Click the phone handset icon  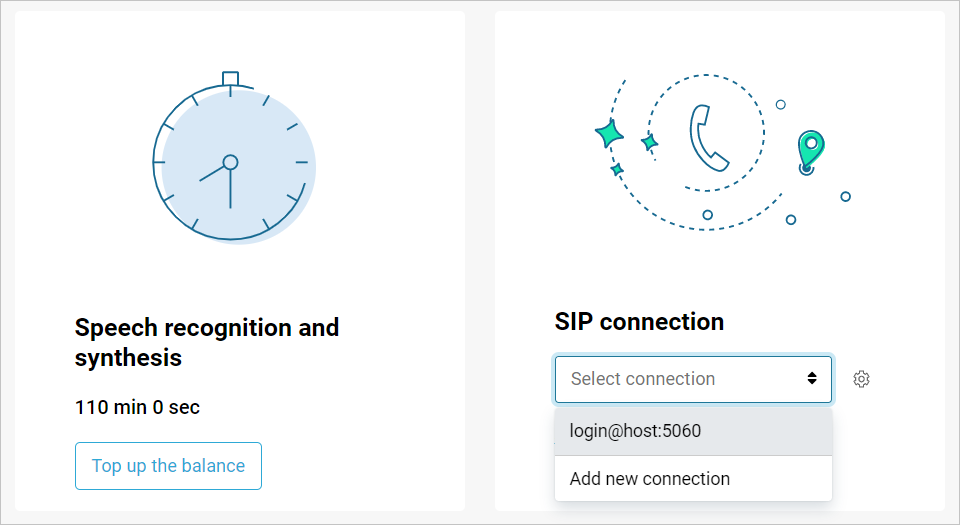[x=710, y=136]
